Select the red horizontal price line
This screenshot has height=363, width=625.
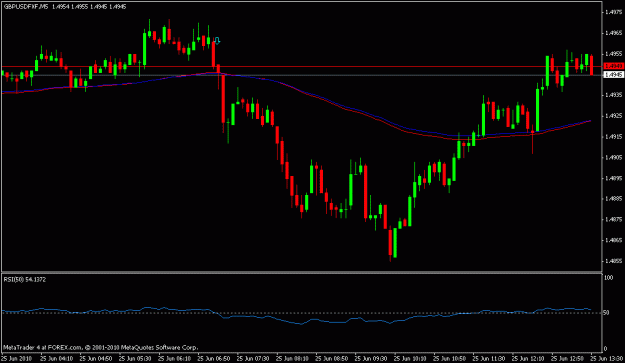[302, 67]
